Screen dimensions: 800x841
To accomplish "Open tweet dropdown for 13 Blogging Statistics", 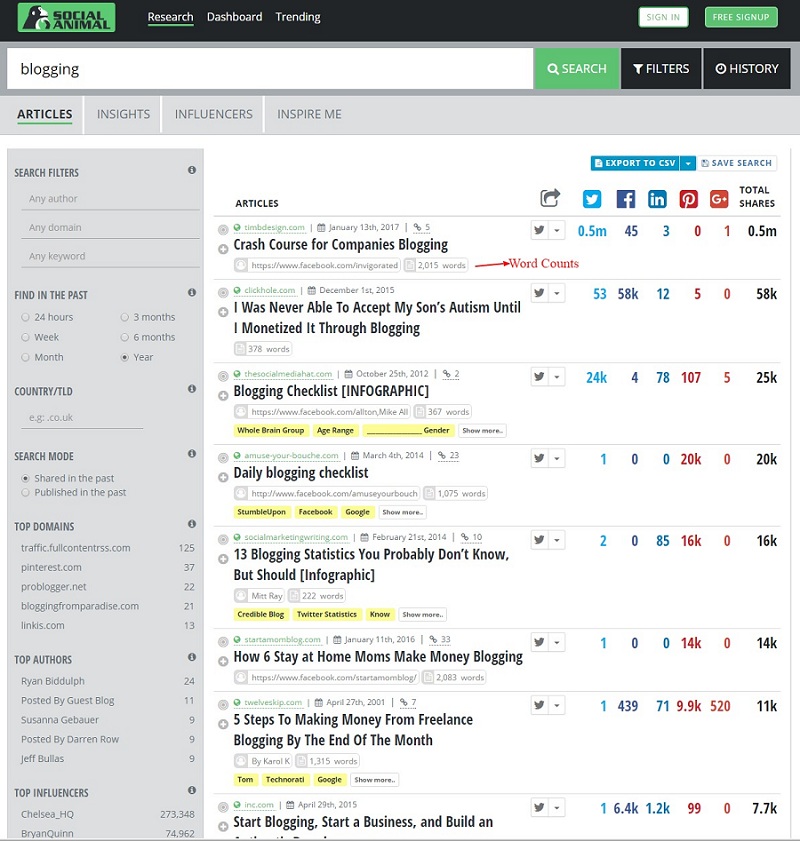I will point(557,540).
